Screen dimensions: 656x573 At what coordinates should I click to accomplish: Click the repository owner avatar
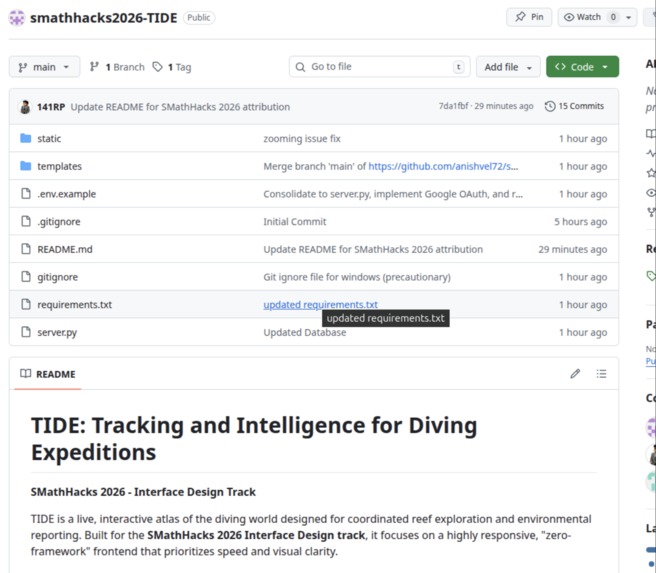(17, 18)
